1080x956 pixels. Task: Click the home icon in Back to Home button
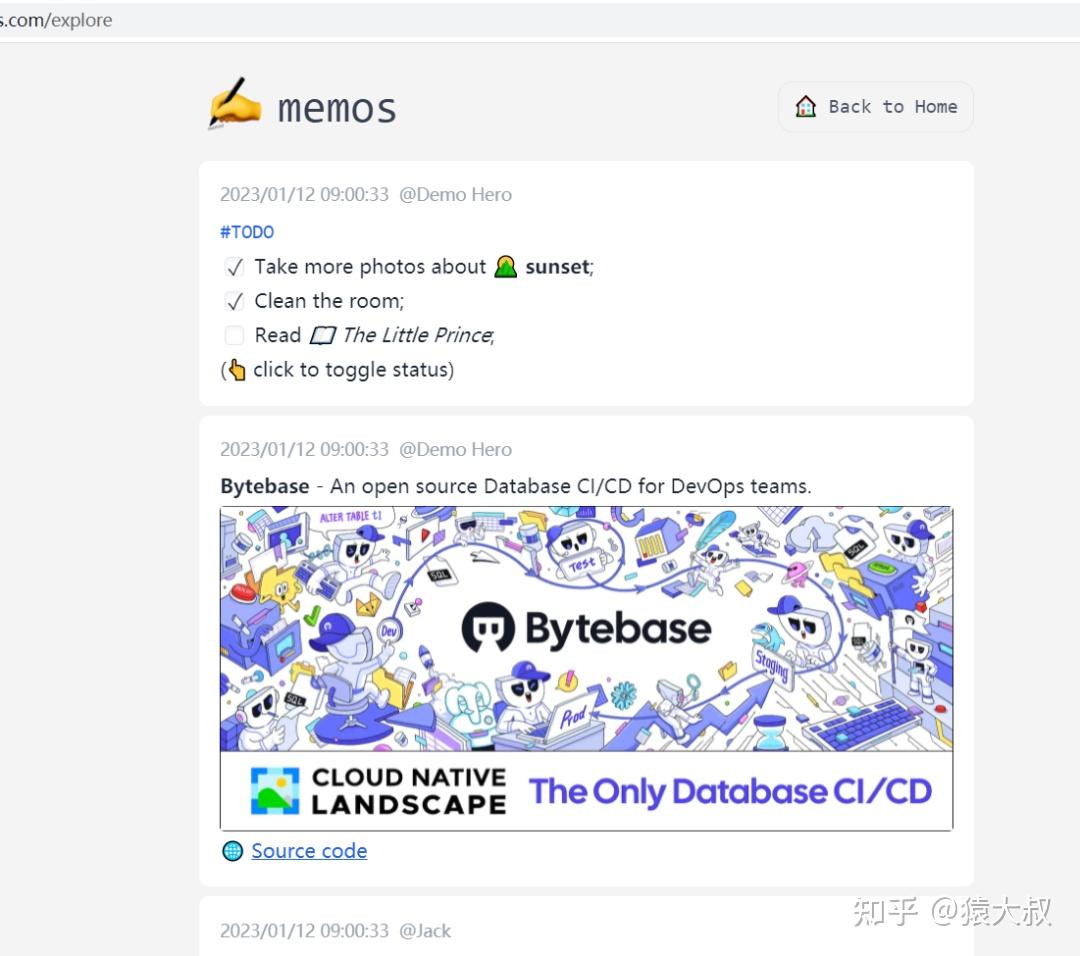tap(805, 106)
